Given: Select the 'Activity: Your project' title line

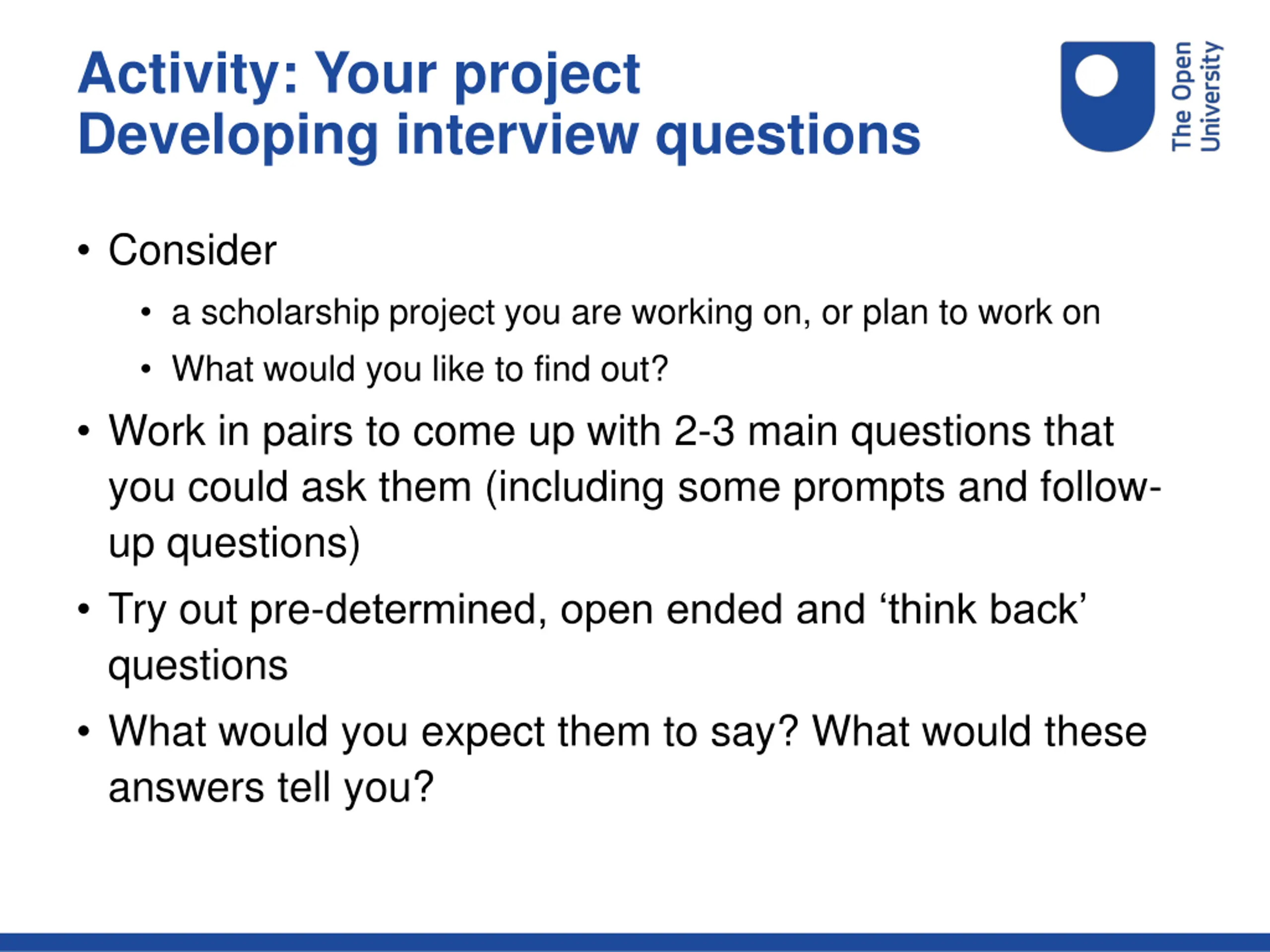Looking at the screenshot, I should (x=359, y=73).
